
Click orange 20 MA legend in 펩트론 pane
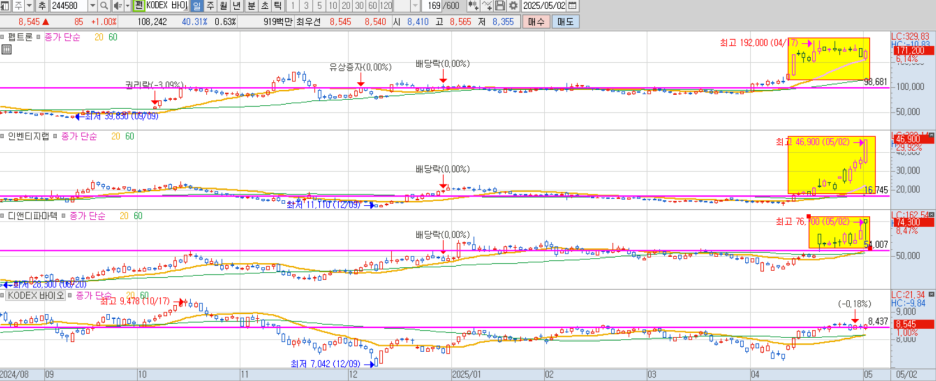click(x=99, y=37)
